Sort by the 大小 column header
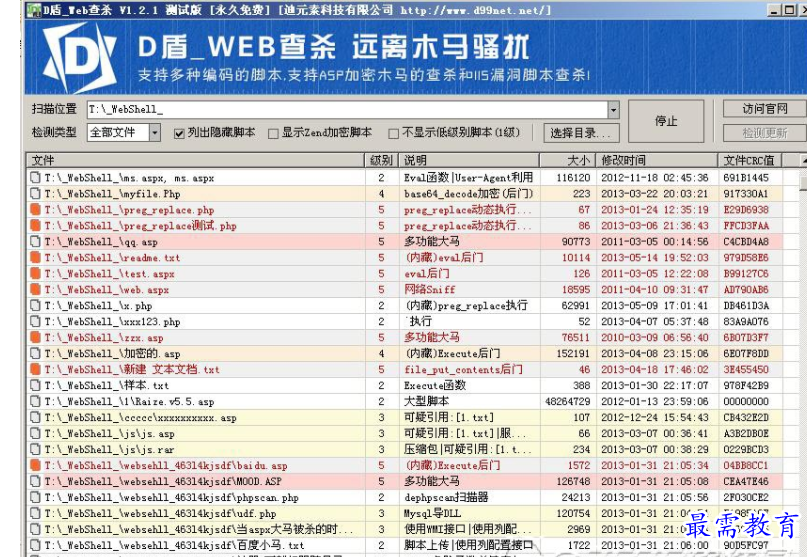This screenshot has width=807, height=557. point(568,160)
